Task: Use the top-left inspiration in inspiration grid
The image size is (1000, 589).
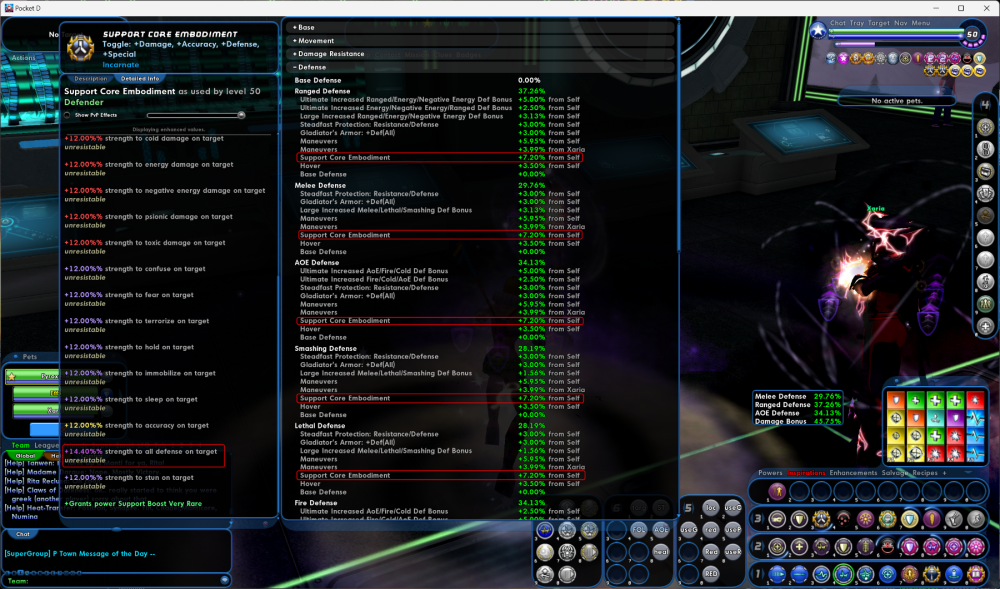Action: tap(895, 400)
